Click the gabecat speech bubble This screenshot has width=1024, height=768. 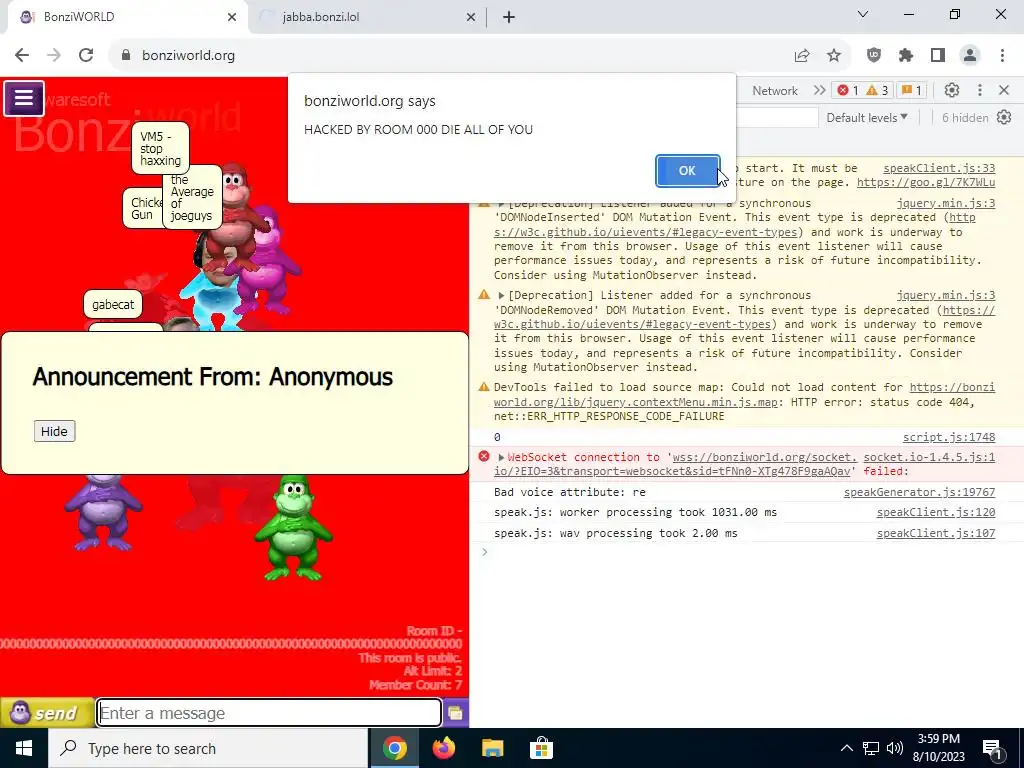[x=113, y=304]
